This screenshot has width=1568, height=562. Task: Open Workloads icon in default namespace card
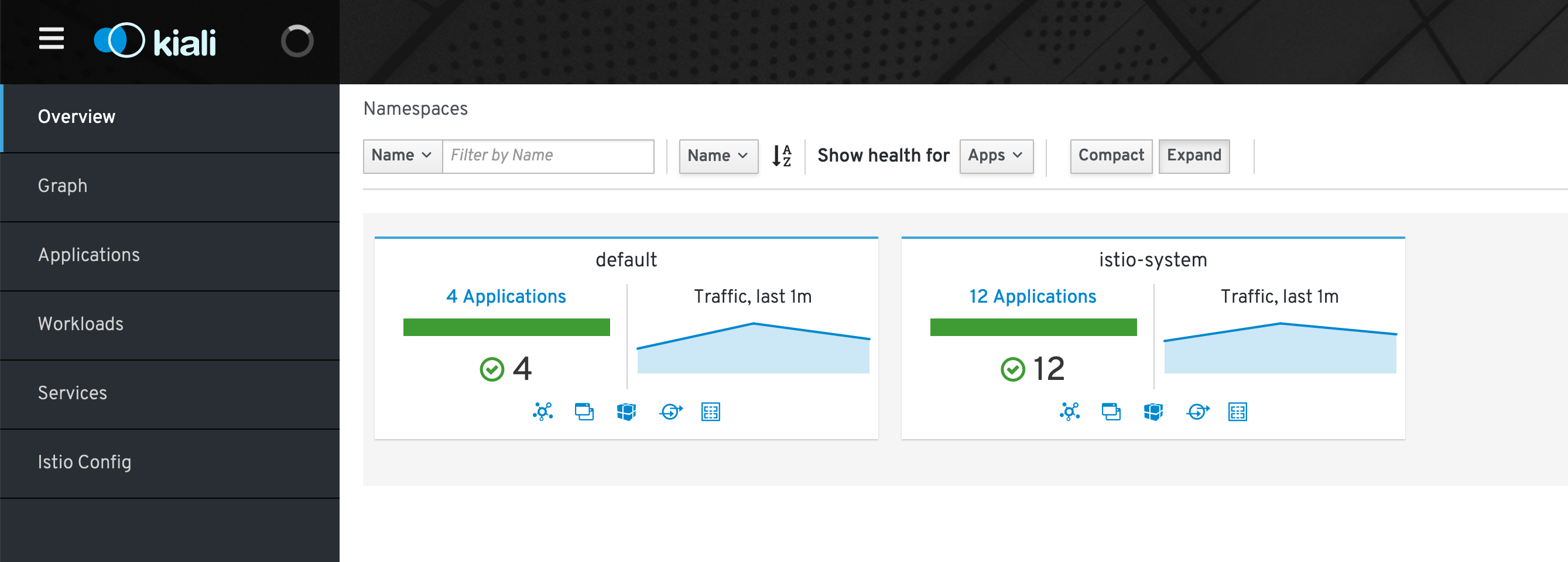tap(626, 412)
